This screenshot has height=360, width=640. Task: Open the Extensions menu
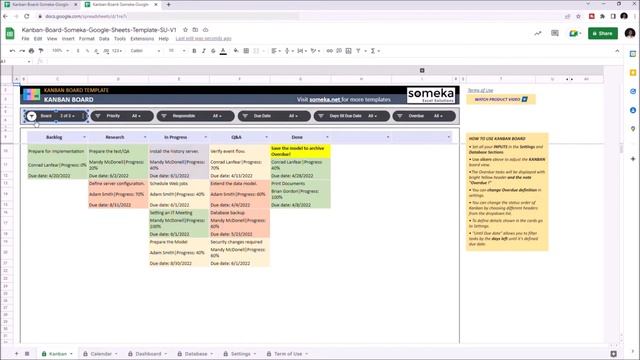(142, 39)
